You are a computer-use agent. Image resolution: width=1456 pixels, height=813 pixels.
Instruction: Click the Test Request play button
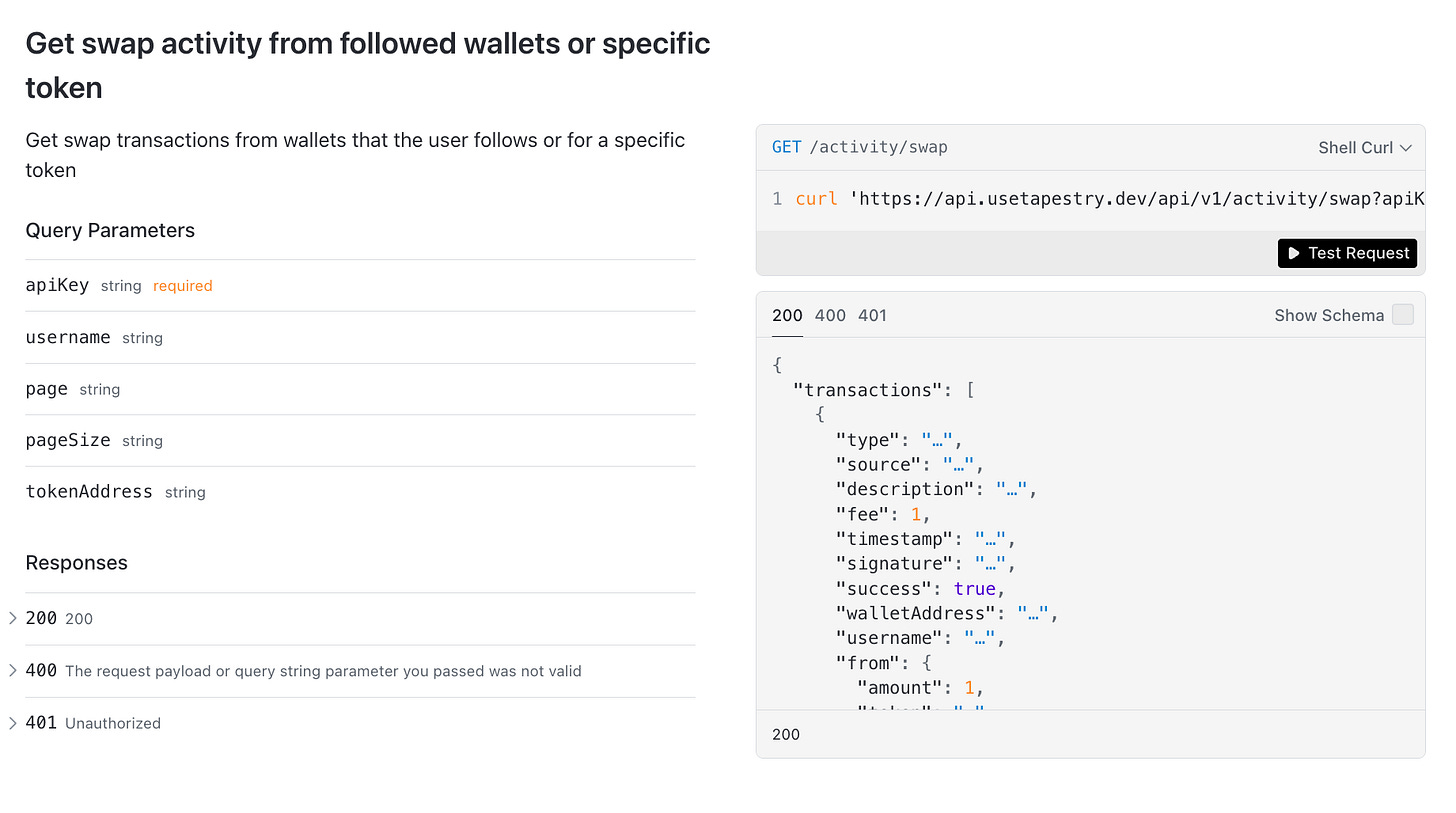click(1347, 253)
